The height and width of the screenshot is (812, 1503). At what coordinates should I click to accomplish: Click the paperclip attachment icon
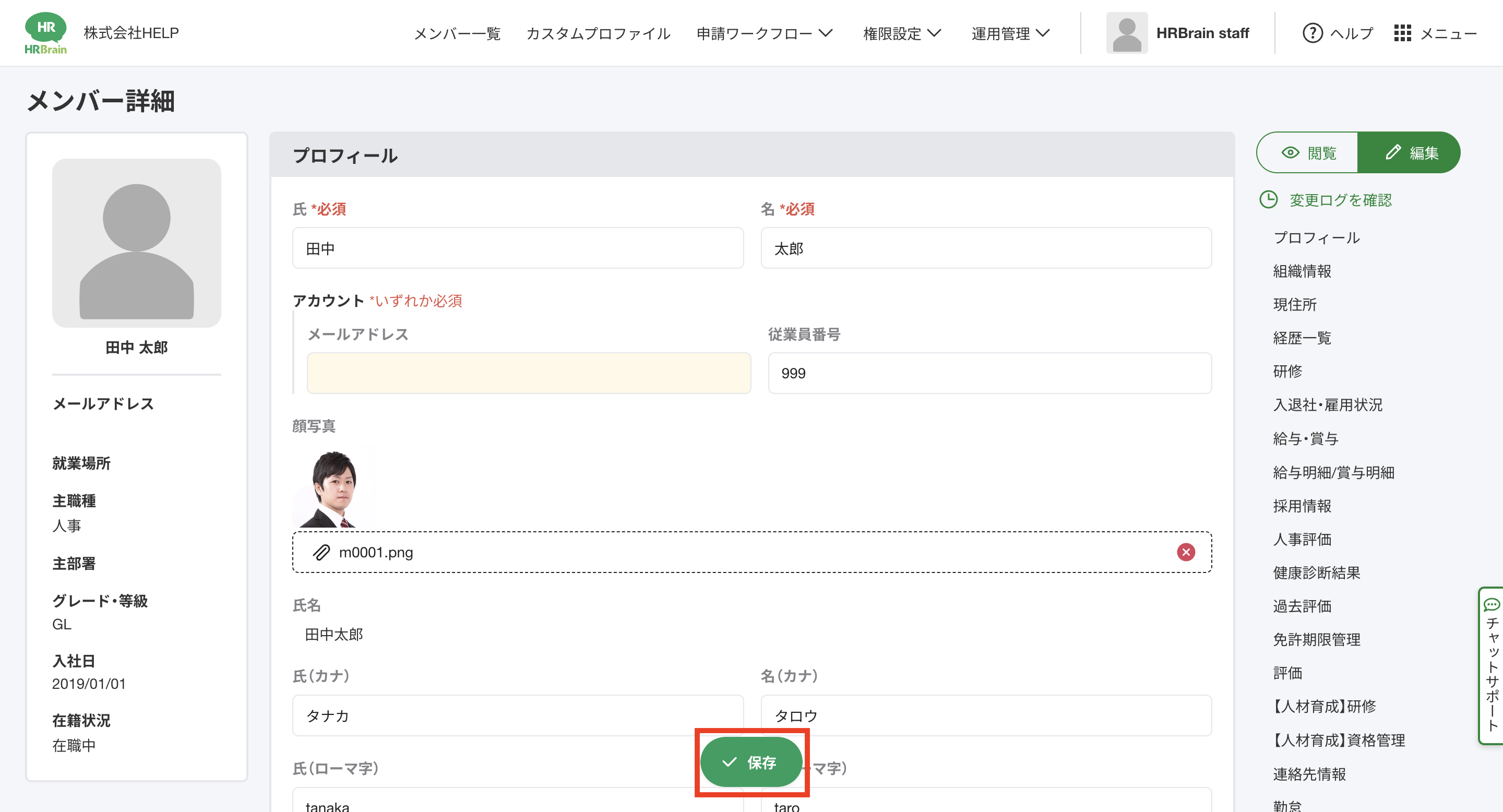[321, 552]
